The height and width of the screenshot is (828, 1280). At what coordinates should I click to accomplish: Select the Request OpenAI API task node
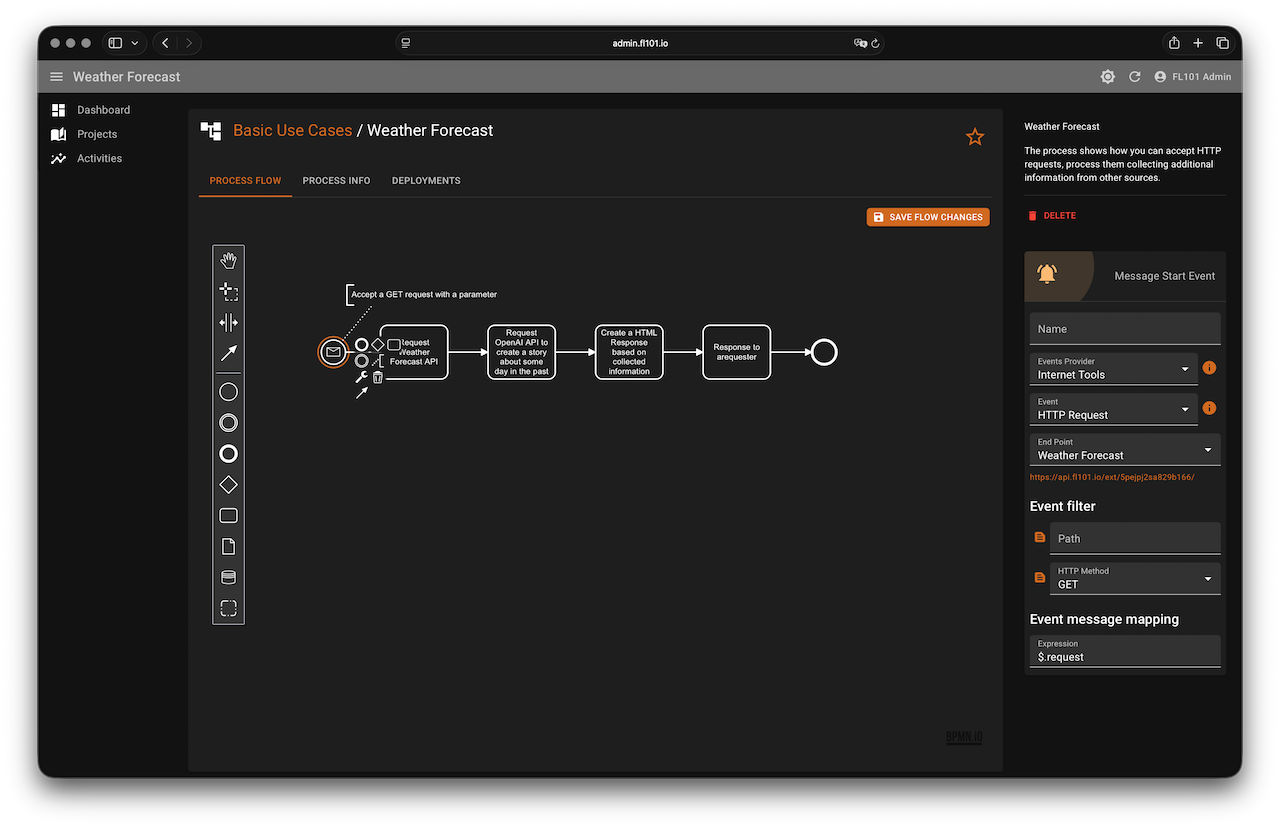[x=521, y=352]
